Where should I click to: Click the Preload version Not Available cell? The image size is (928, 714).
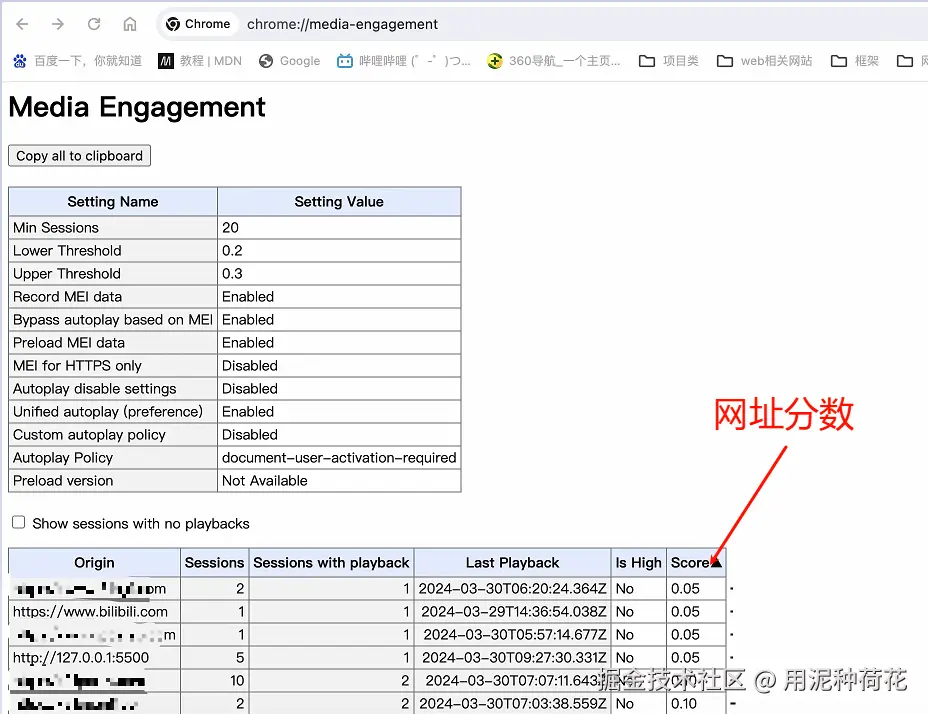(339, 481)
